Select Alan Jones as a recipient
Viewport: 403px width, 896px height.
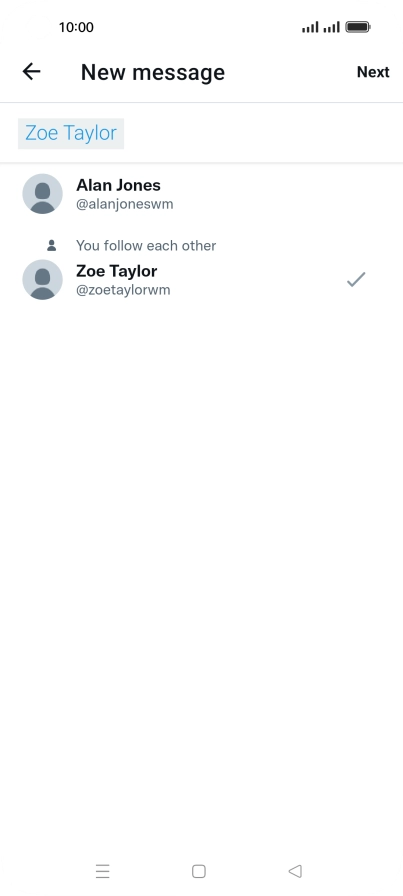tap(201, 194)
